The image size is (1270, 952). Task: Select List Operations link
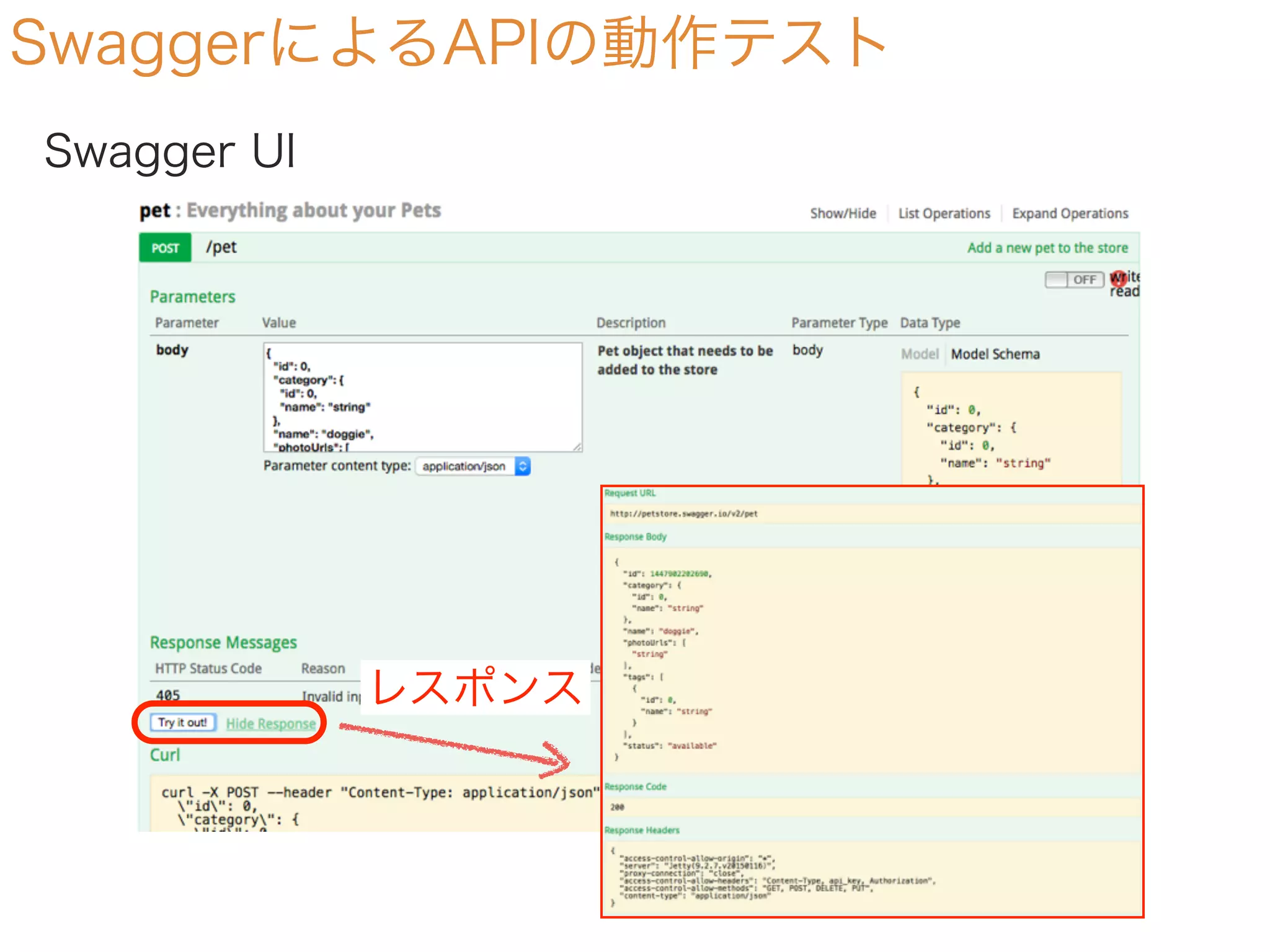(944, 214)
